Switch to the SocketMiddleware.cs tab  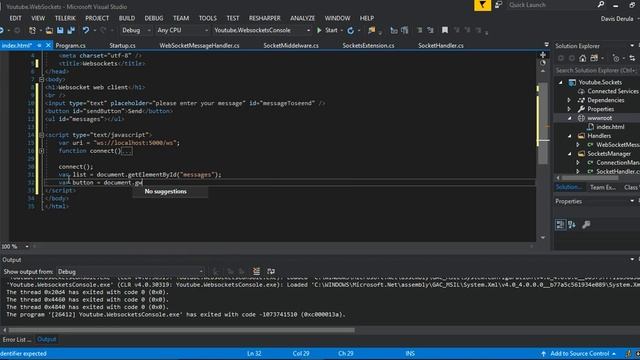click(x=291, y=45)
